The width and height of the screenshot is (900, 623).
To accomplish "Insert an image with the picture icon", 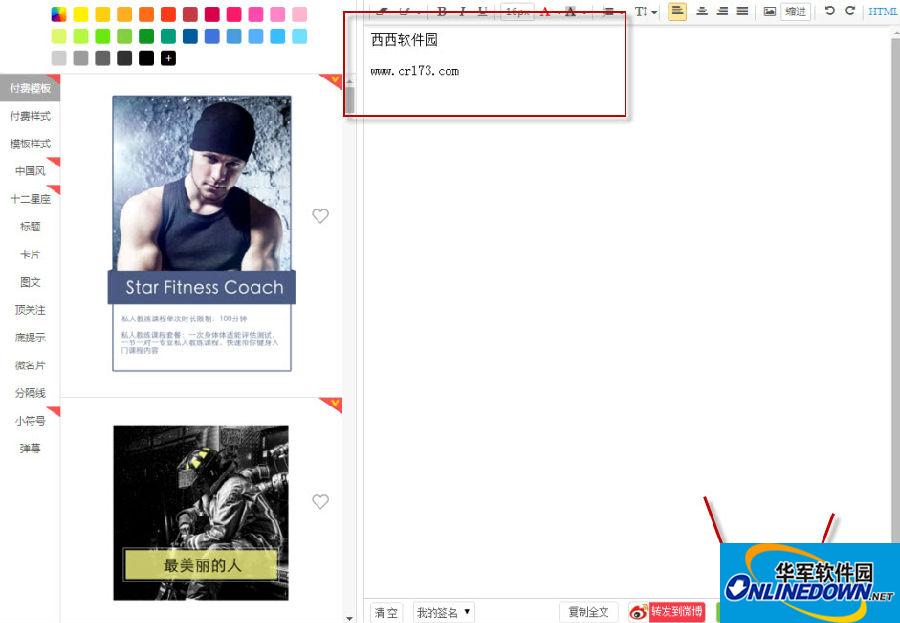I will click(770, 11).
